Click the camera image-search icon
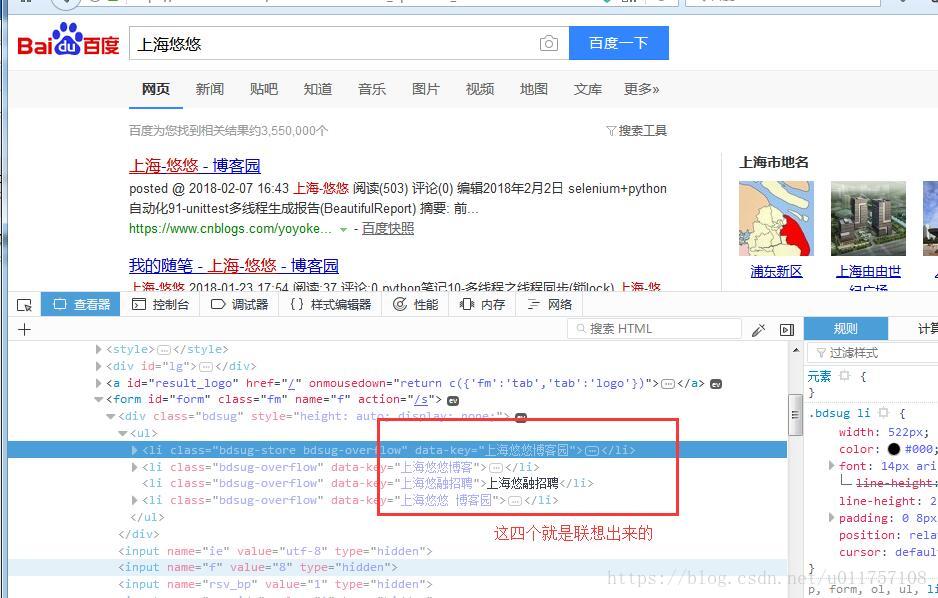 [x=549, y=43]
